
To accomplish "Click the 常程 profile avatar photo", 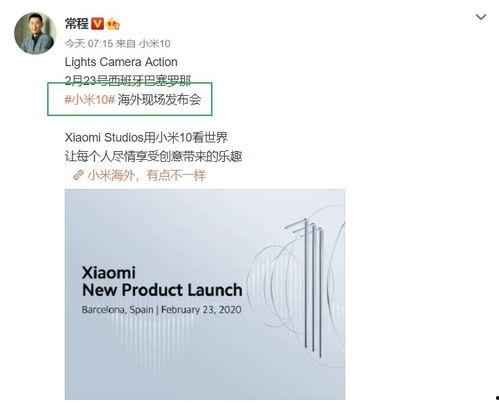I will [35, 33].
